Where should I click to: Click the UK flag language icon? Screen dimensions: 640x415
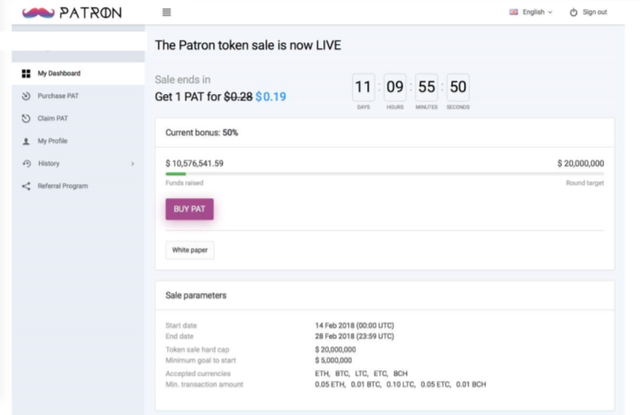(514, 12)
